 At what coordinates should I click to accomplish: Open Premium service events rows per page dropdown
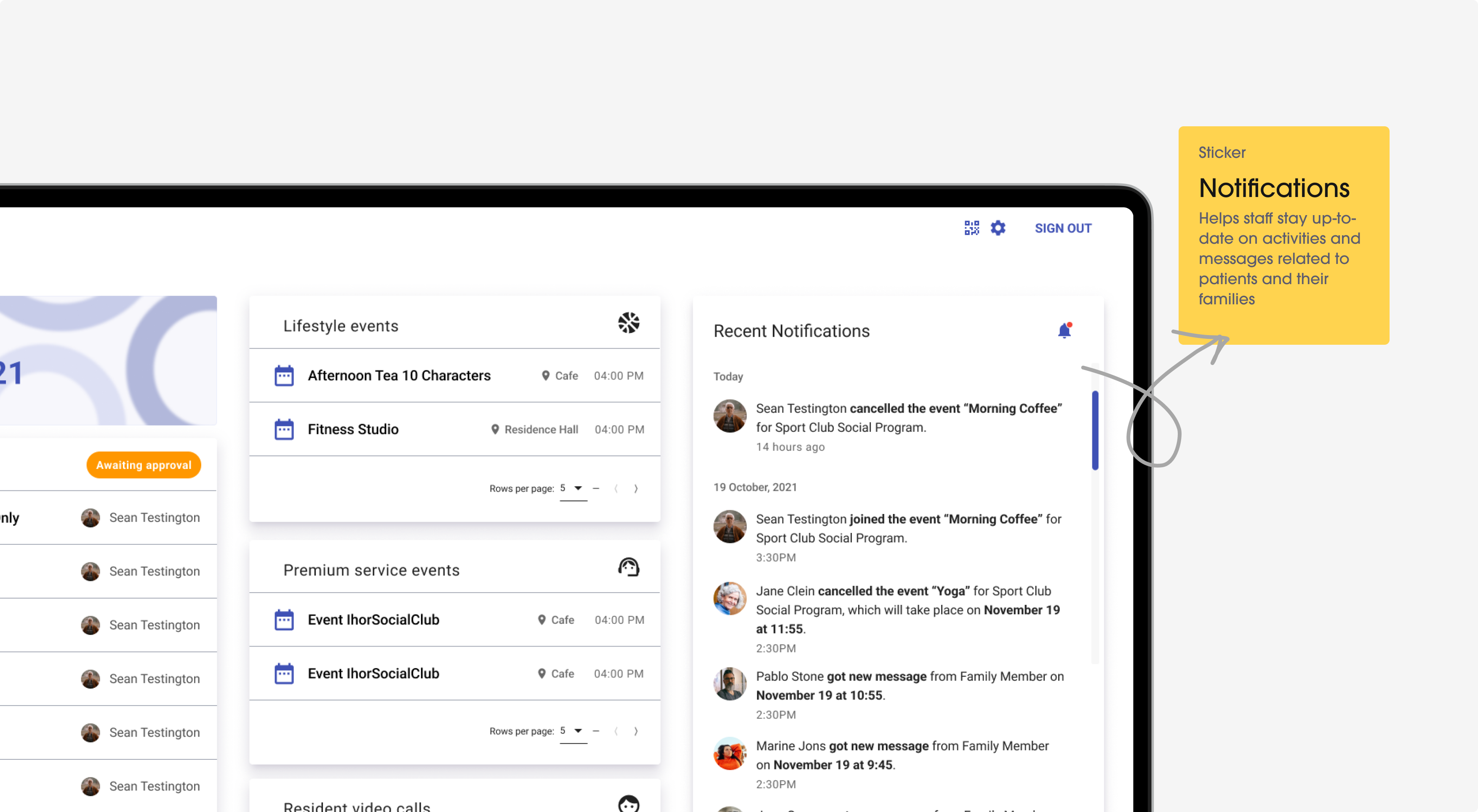coord(573,731)
